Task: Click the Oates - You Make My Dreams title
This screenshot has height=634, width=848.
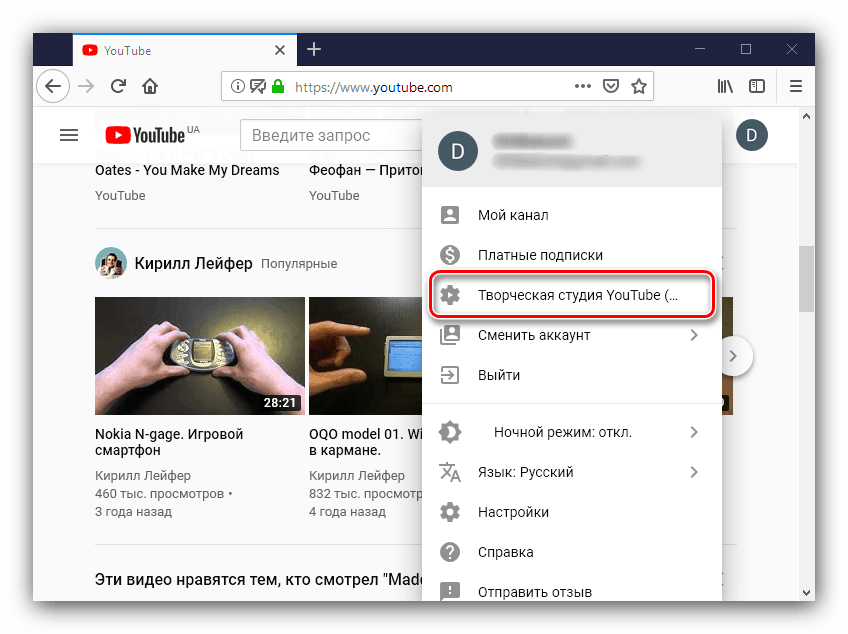Action: [x=187, y=170]
